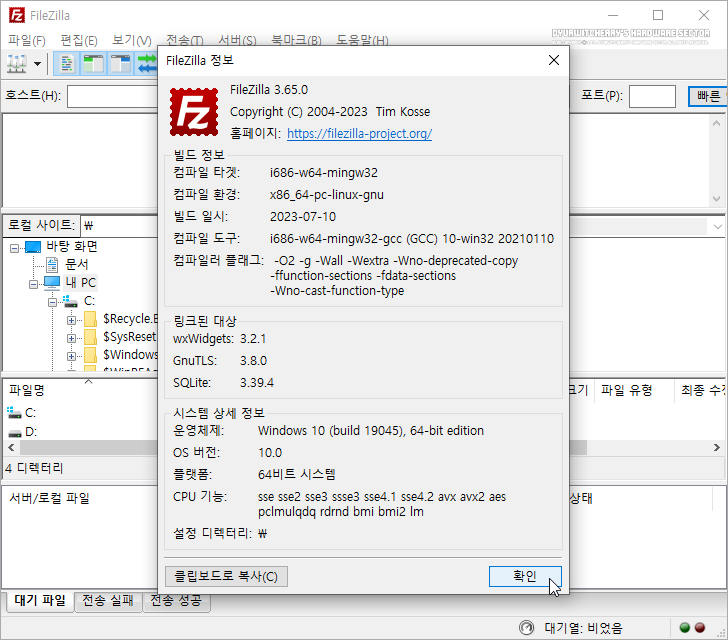The width and height of the screenshot is (728, 640).
Task: Select C: drive in local tree
Action: (90, 300)
